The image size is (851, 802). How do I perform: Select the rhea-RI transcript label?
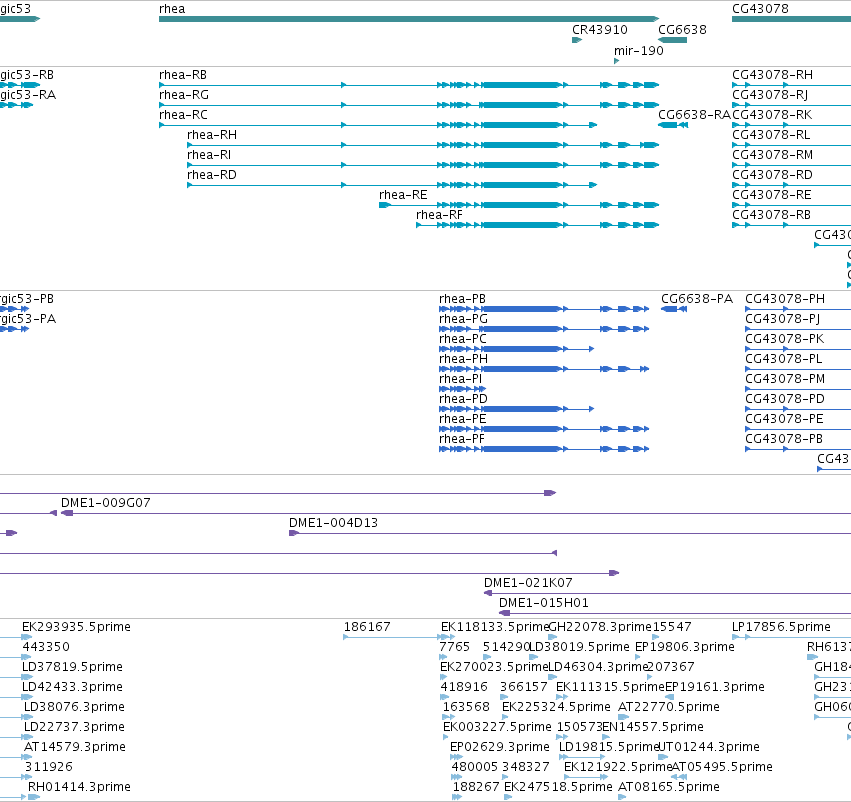point(209,155)
